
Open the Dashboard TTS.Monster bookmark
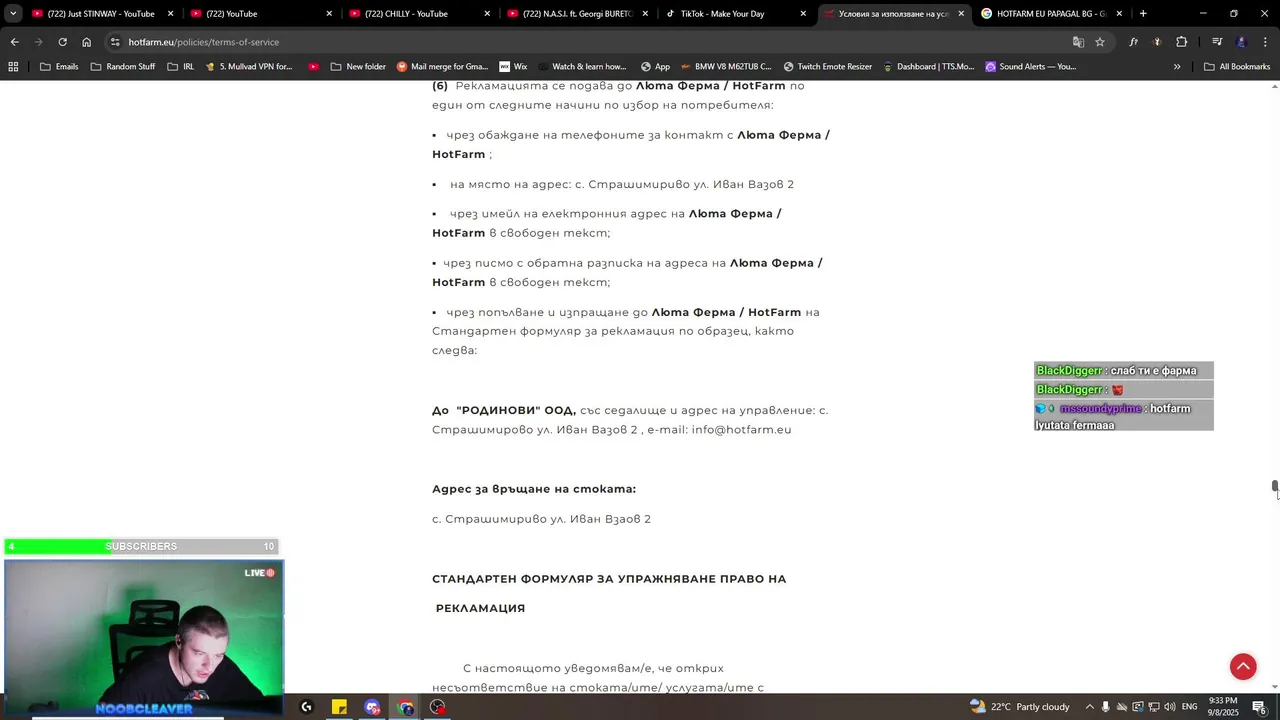pyautogui.click(x=928, y=67)
